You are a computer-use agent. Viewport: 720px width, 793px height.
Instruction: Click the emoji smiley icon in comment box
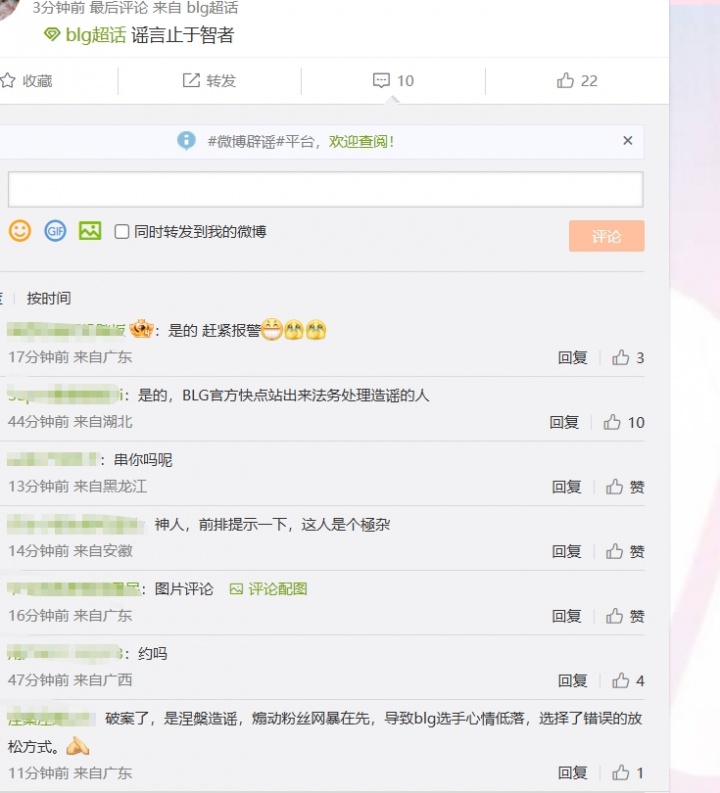(20, 231)
